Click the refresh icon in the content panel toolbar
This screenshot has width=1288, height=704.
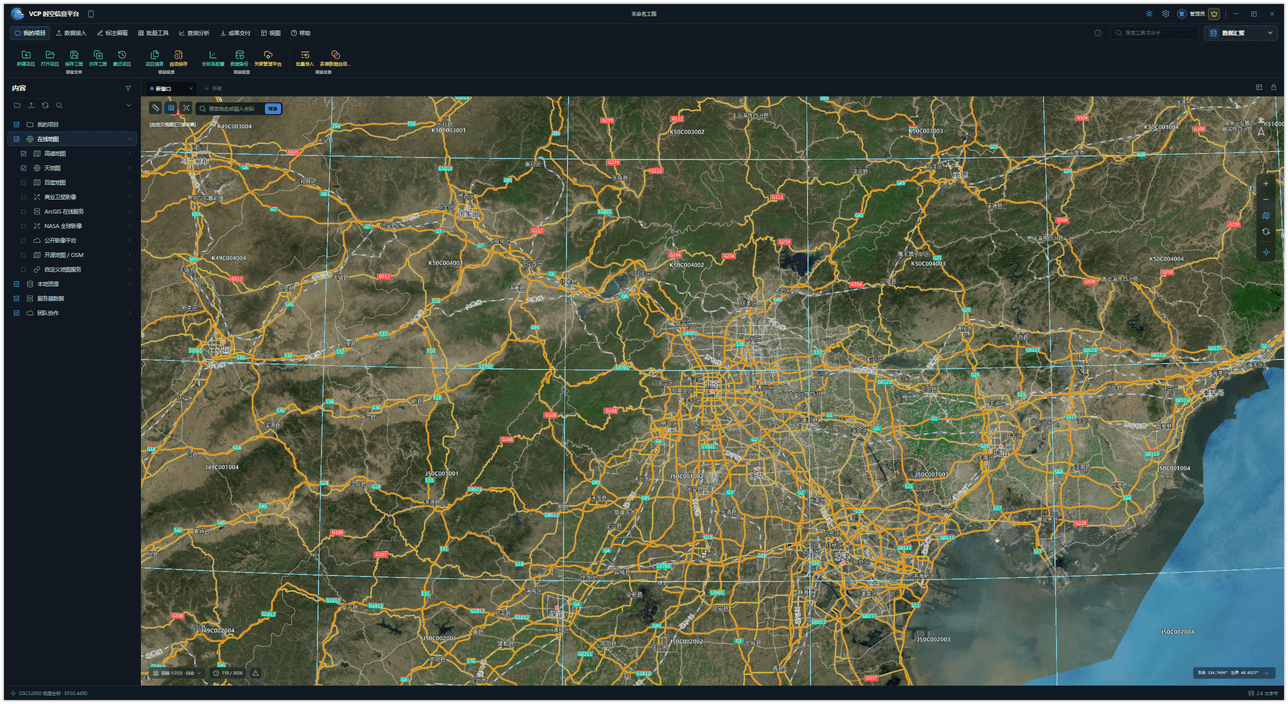click(45, 105)
